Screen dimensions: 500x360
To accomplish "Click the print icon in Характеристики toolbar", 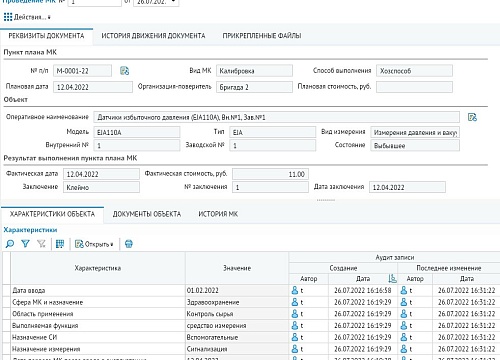I will pyautogui.click(x=129, y=244).
